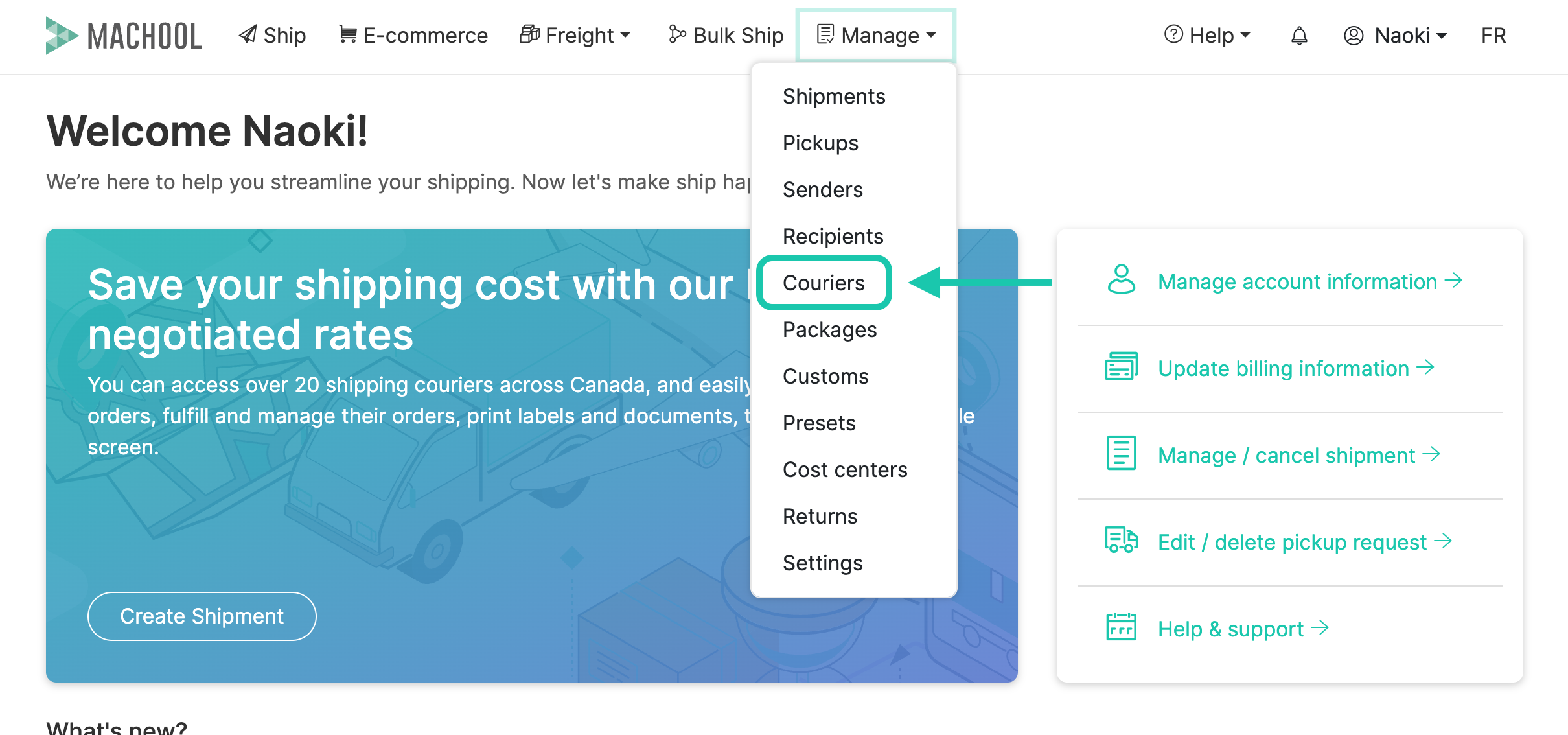
Task: Expand the Freight dropdown
Action: [x=575, y=35]
